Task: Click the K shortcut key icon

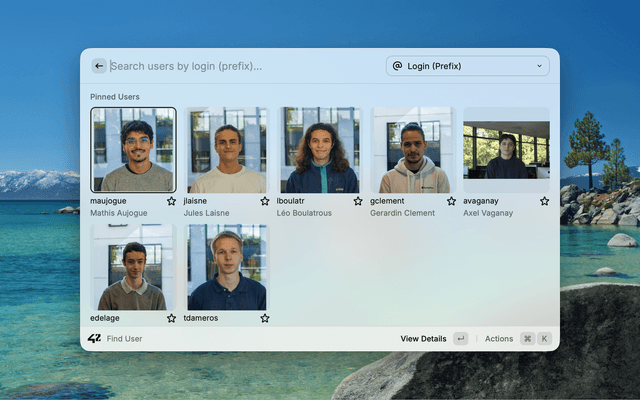Action: 545,339
